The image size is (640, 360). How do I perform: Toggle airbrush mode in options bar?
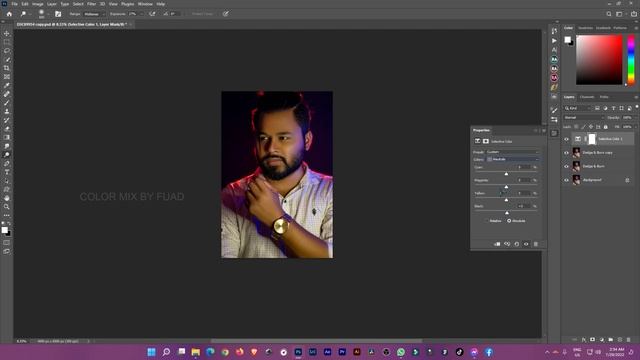tap(152, 14)
